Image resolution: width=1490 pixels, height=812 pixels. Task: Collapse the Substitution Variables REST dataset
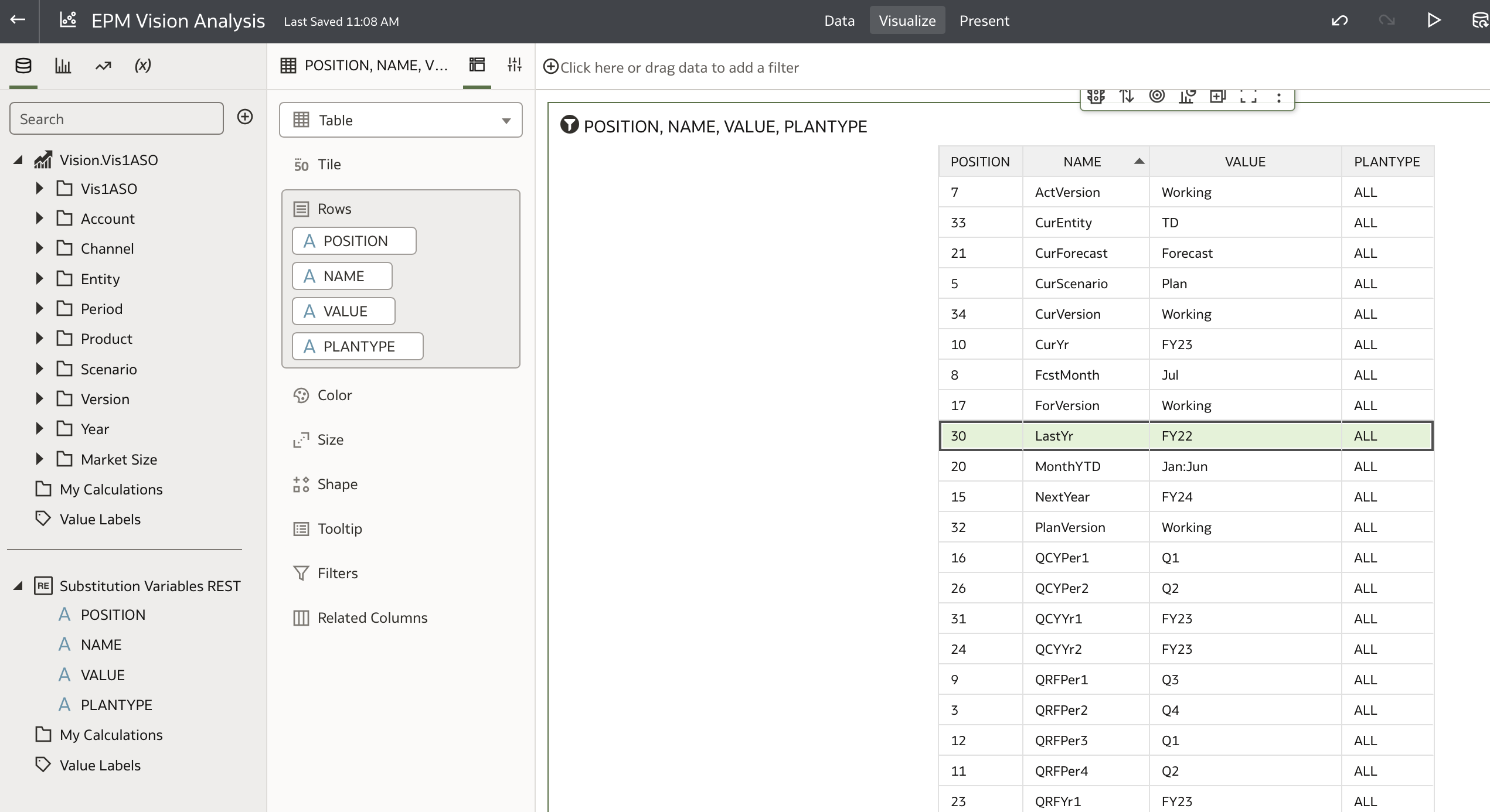click(x=18, y=586)
